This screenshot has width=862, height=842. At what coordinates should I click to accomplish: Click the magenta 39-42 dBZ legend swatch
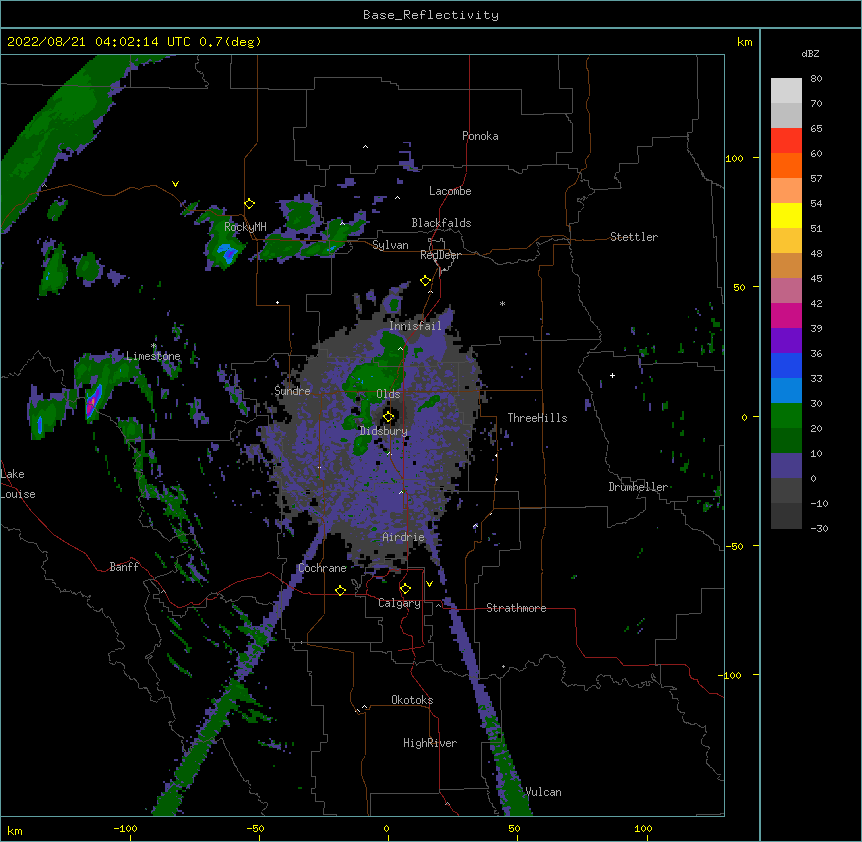(x=786, y=315)
